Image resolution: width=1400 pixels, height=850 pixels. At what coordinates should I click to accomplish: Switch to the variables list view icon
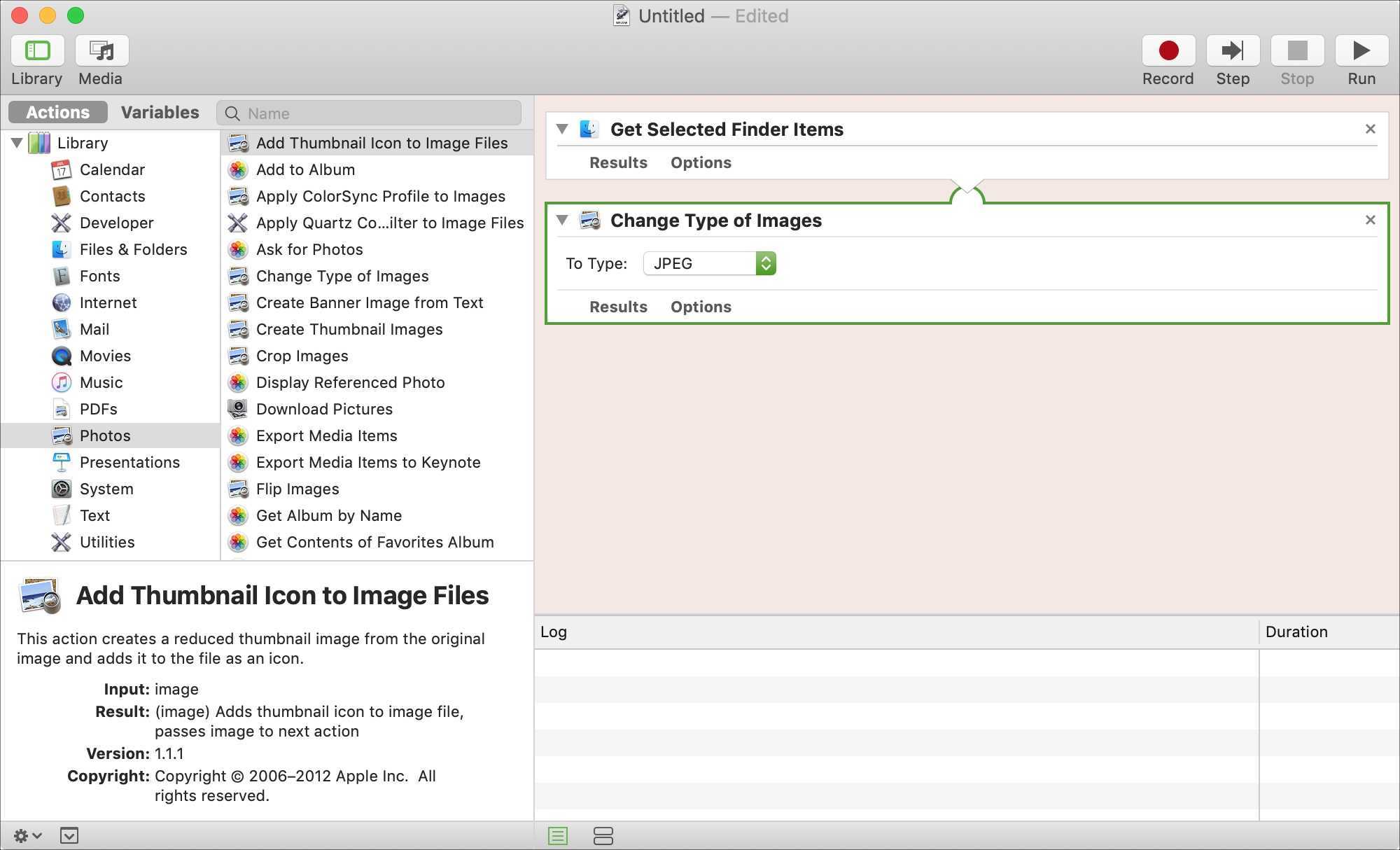(603, 835)
